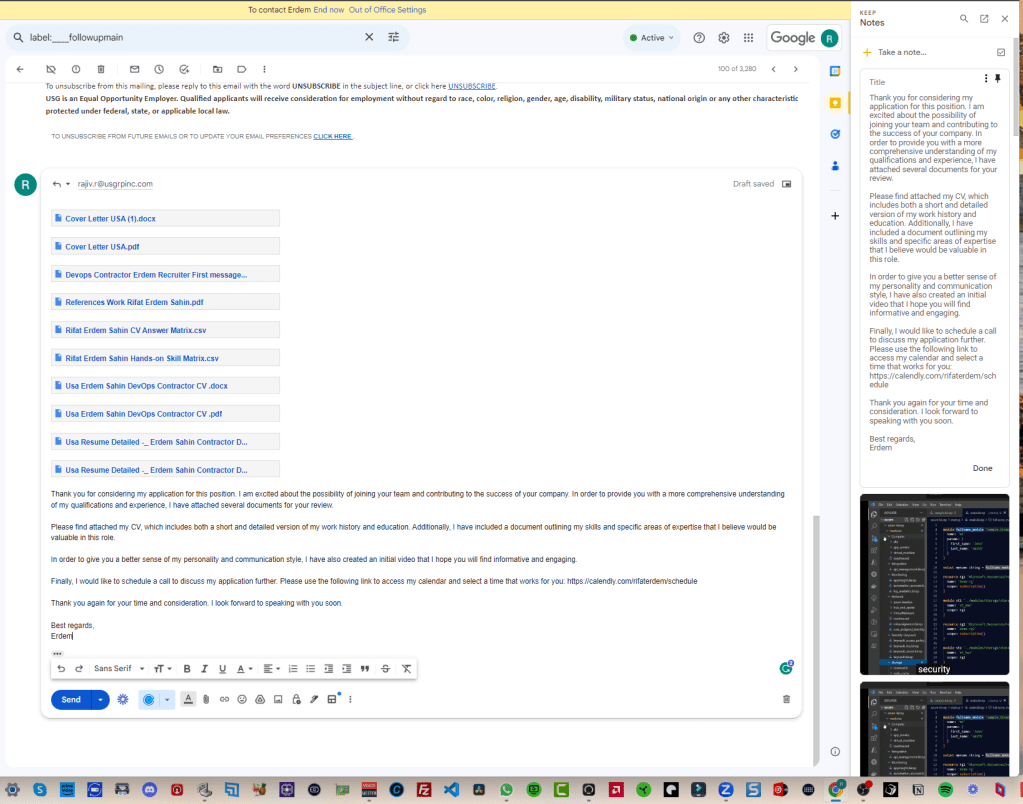Open text color dropdown

click(245, 668)
